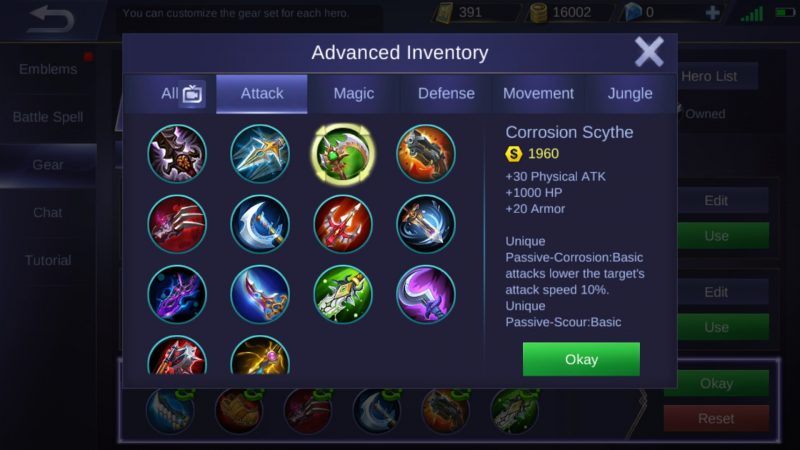
Task: Select the red trident spear item
Action: coord(343,224)
